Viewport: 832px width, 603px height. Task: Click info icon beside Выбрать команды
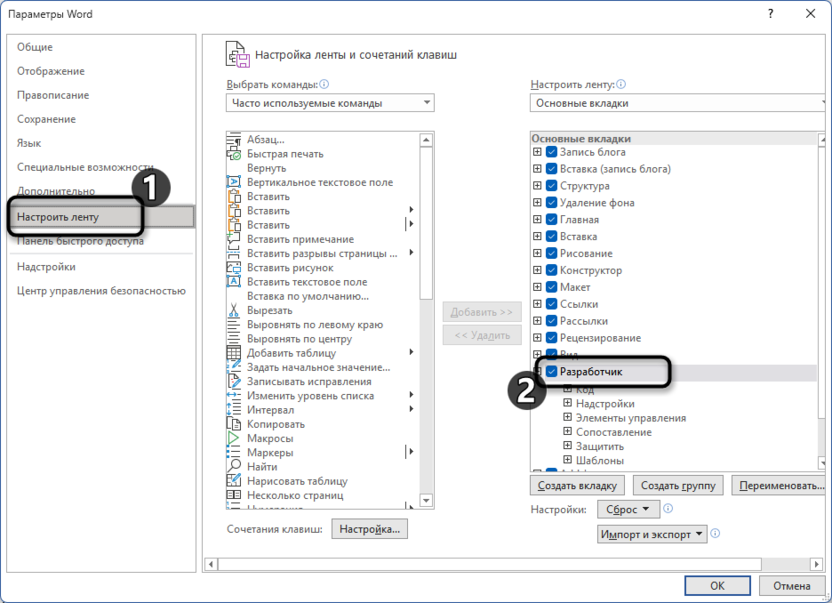(324, 84)
